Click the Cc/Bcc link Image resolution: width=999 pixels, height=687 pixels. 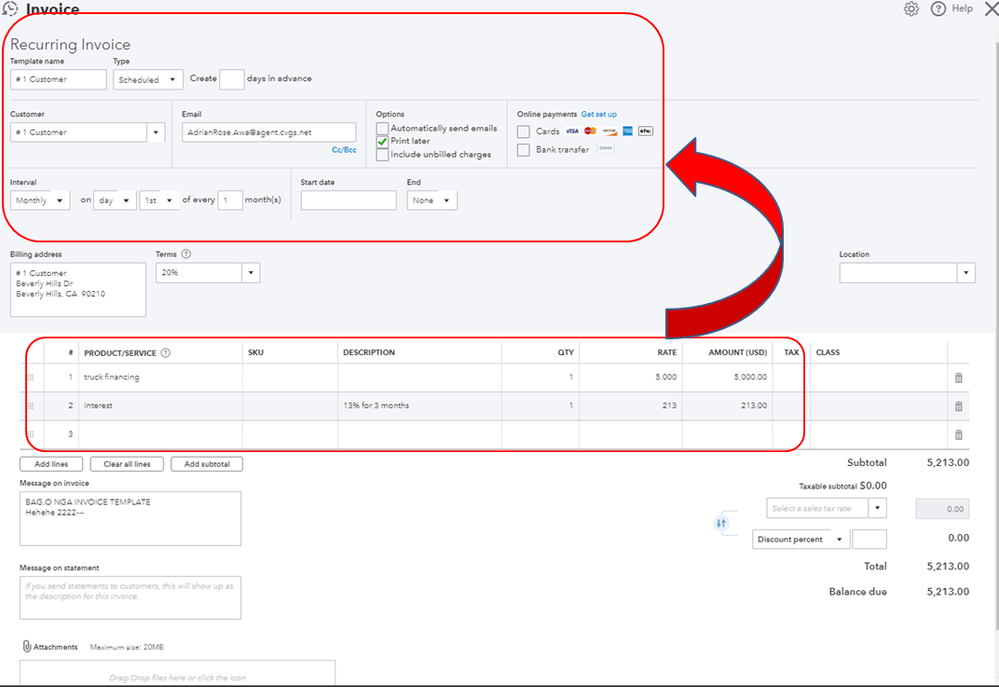(344, 150)
